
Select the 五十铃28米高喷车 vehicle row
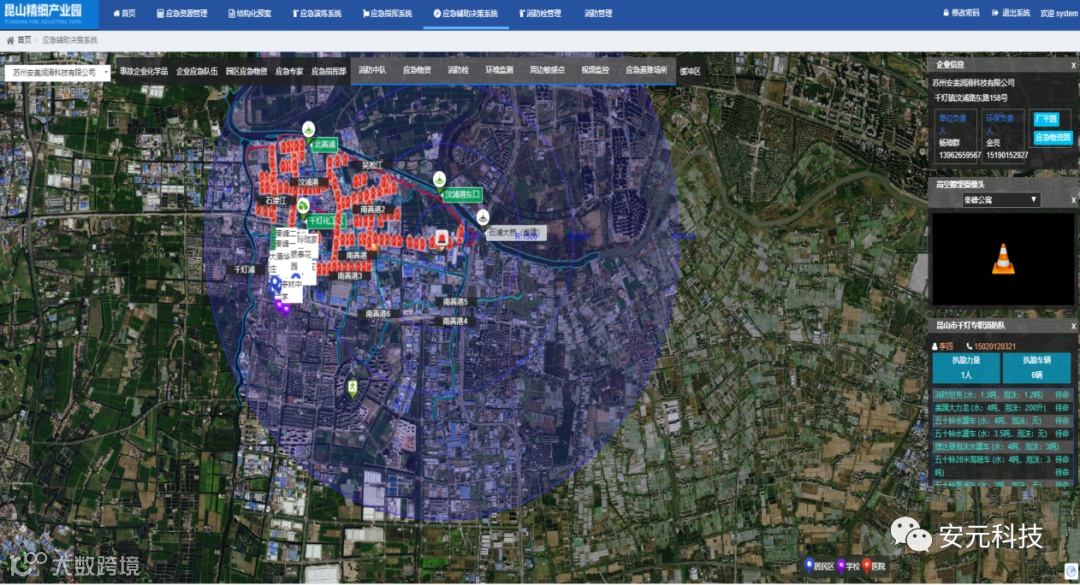[1001, 466]
